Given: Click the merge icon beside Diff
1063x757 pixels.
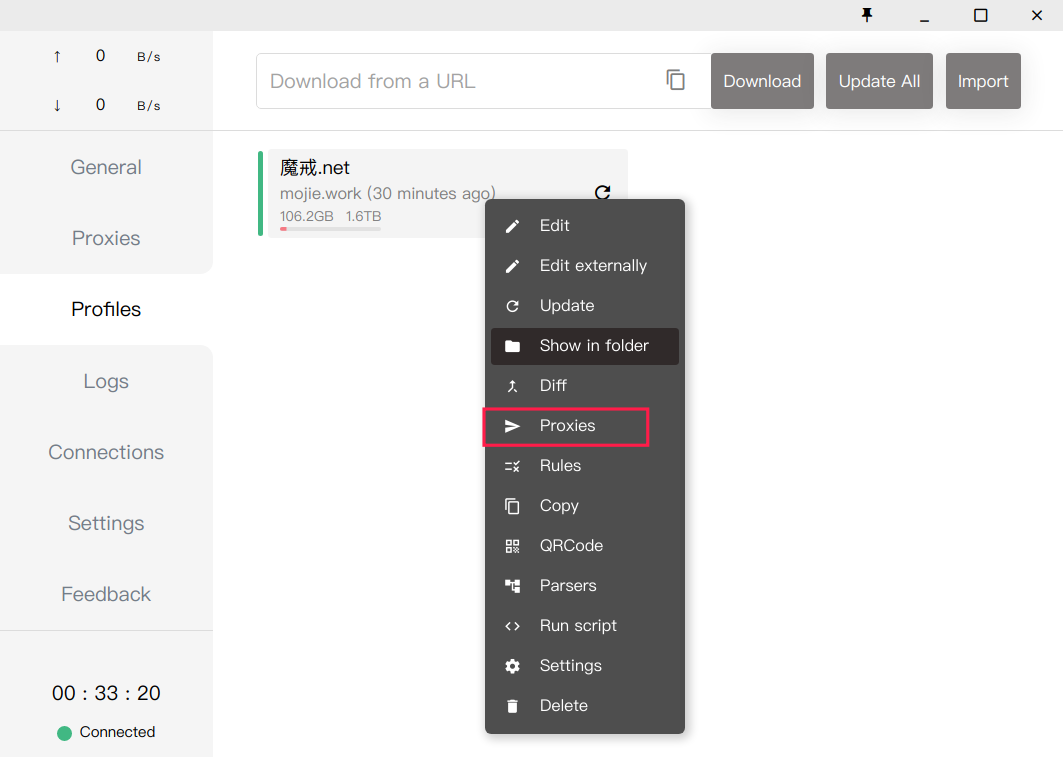Looking at the screenshot, I should [513, 386].
